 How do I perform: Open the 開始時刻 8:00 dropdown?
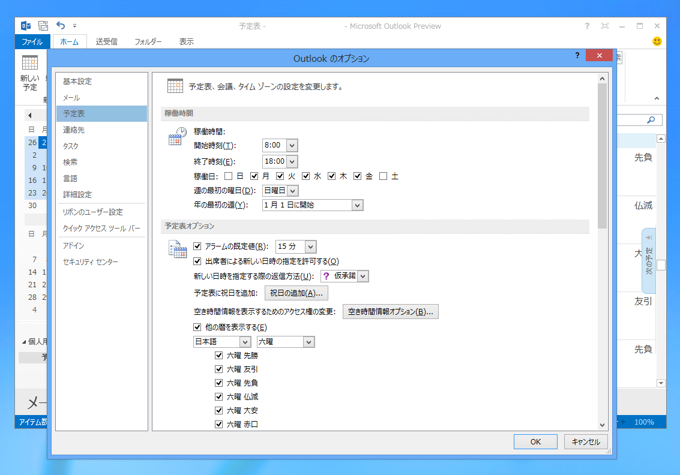(x=292, y=145)
